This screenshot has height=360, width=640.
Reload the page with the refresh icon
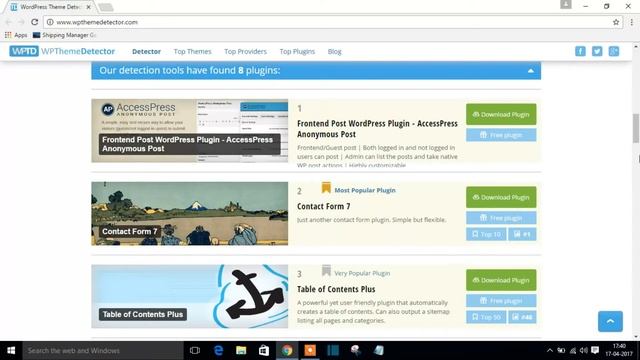coord(35,22)
